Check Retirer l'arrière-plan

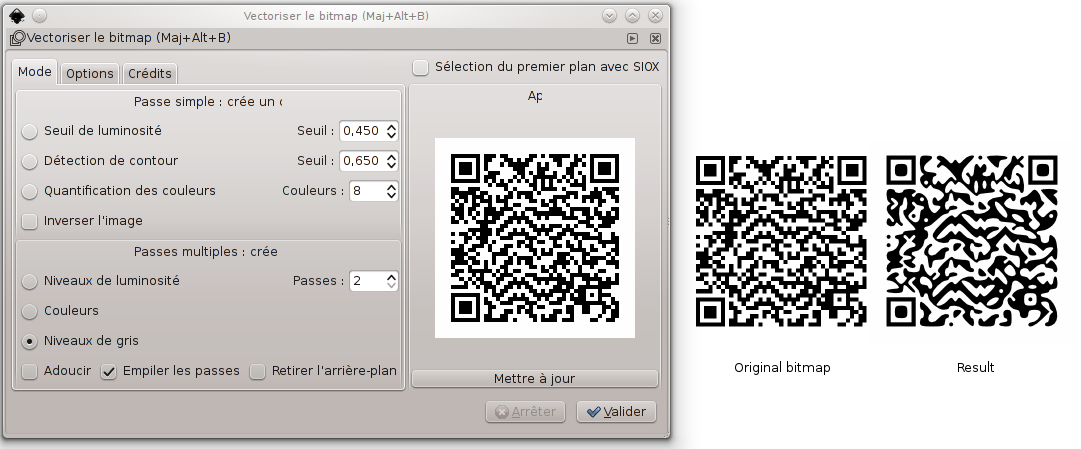coord(257,372)
